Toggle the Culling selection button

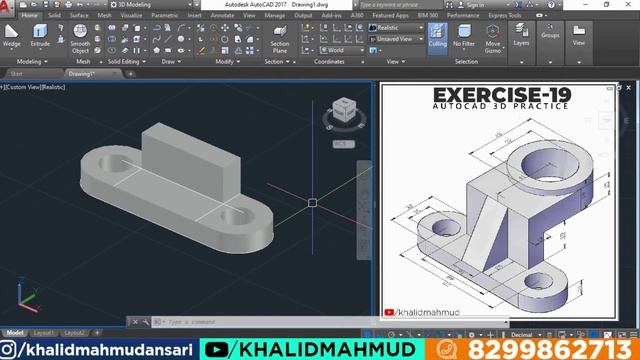click(x=438, y=39)
